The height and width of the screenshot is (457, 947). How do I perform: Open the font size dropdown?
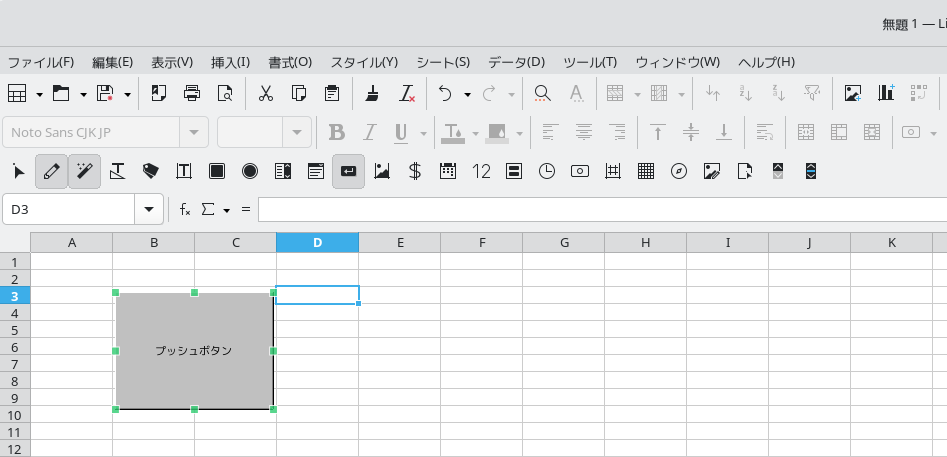coord(297,132)
